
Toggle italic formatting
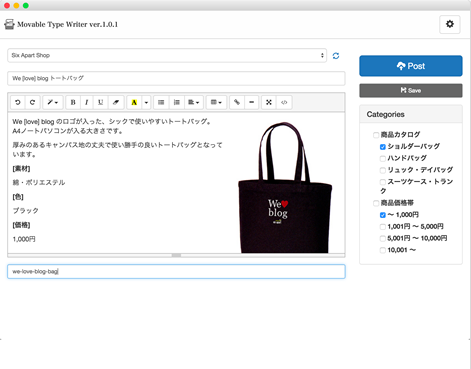pyautogui.click(x=87, y=102)
